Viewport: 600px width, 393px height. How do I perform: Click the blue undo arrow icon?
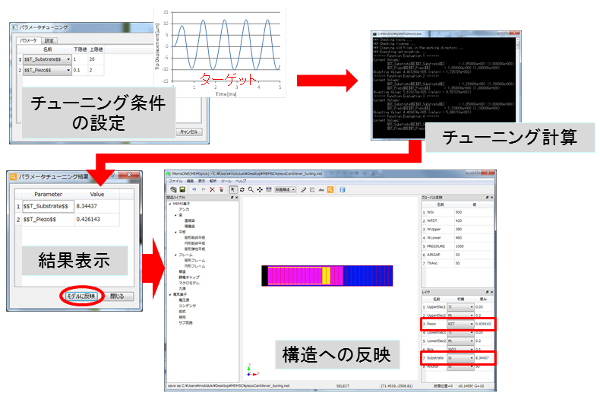194,189
